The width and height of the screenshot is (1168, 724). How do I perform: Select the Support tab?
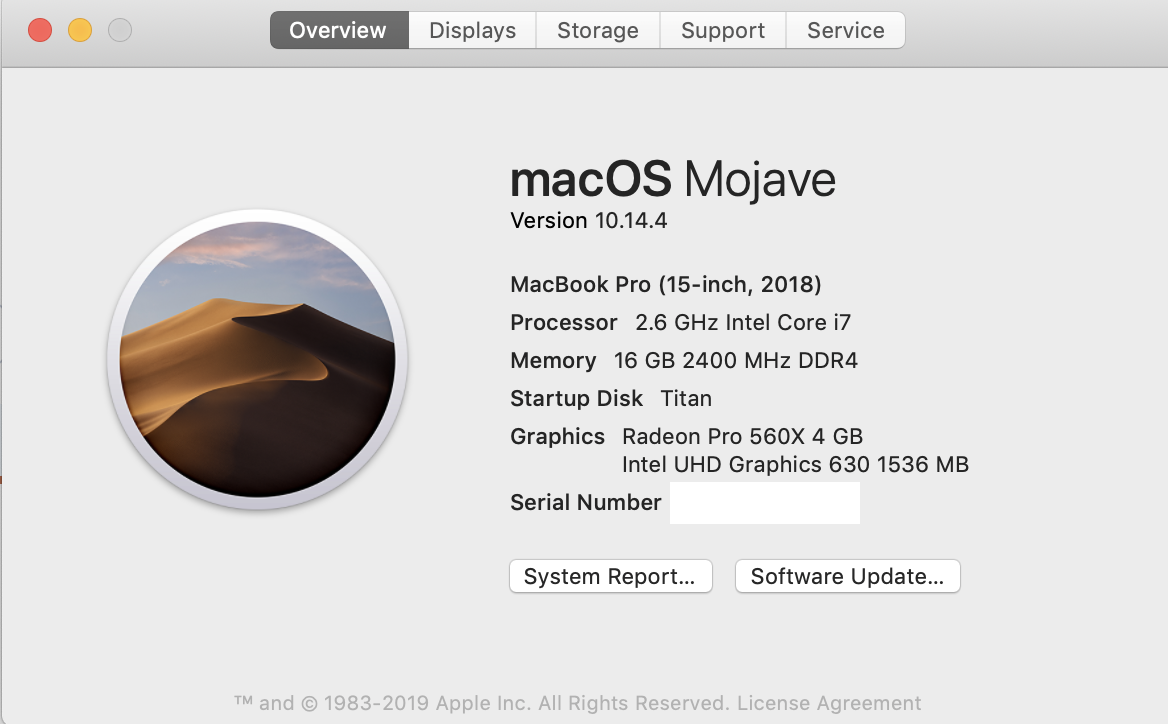point(723,31)
